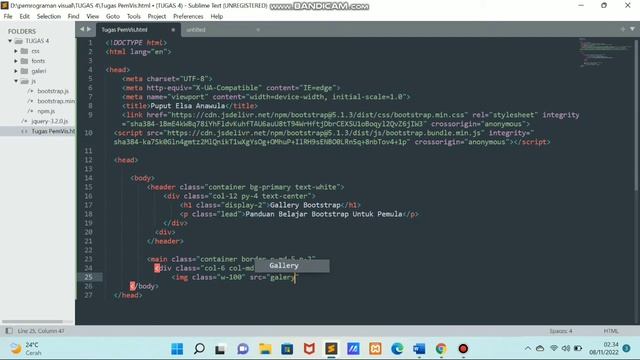Open Chat from taskbar
This screenshot has height=360, width=640.
click(243, 349)
